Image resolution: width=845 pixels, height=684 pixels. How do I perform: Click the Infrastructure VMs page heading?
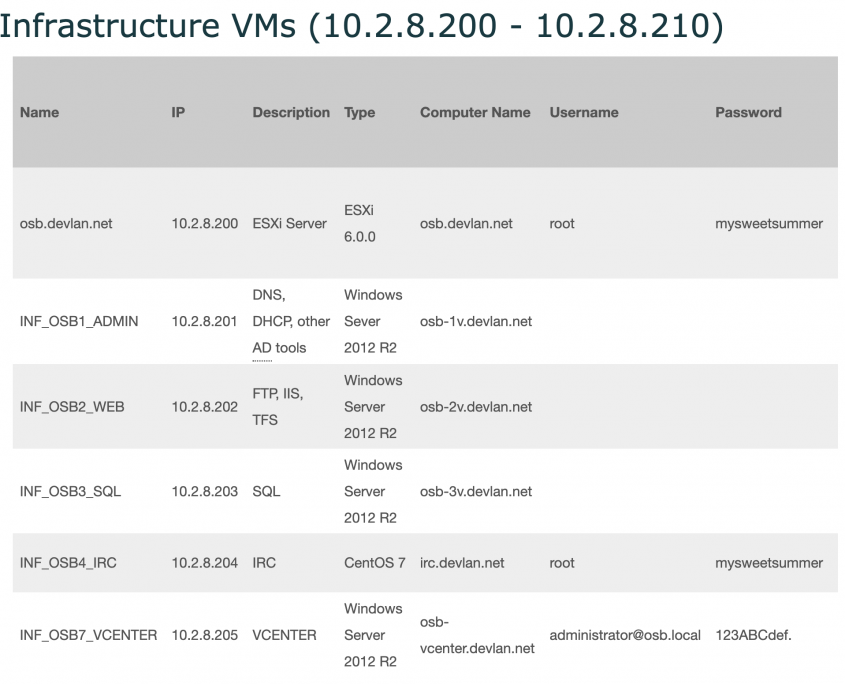click(x=362, y=25)
